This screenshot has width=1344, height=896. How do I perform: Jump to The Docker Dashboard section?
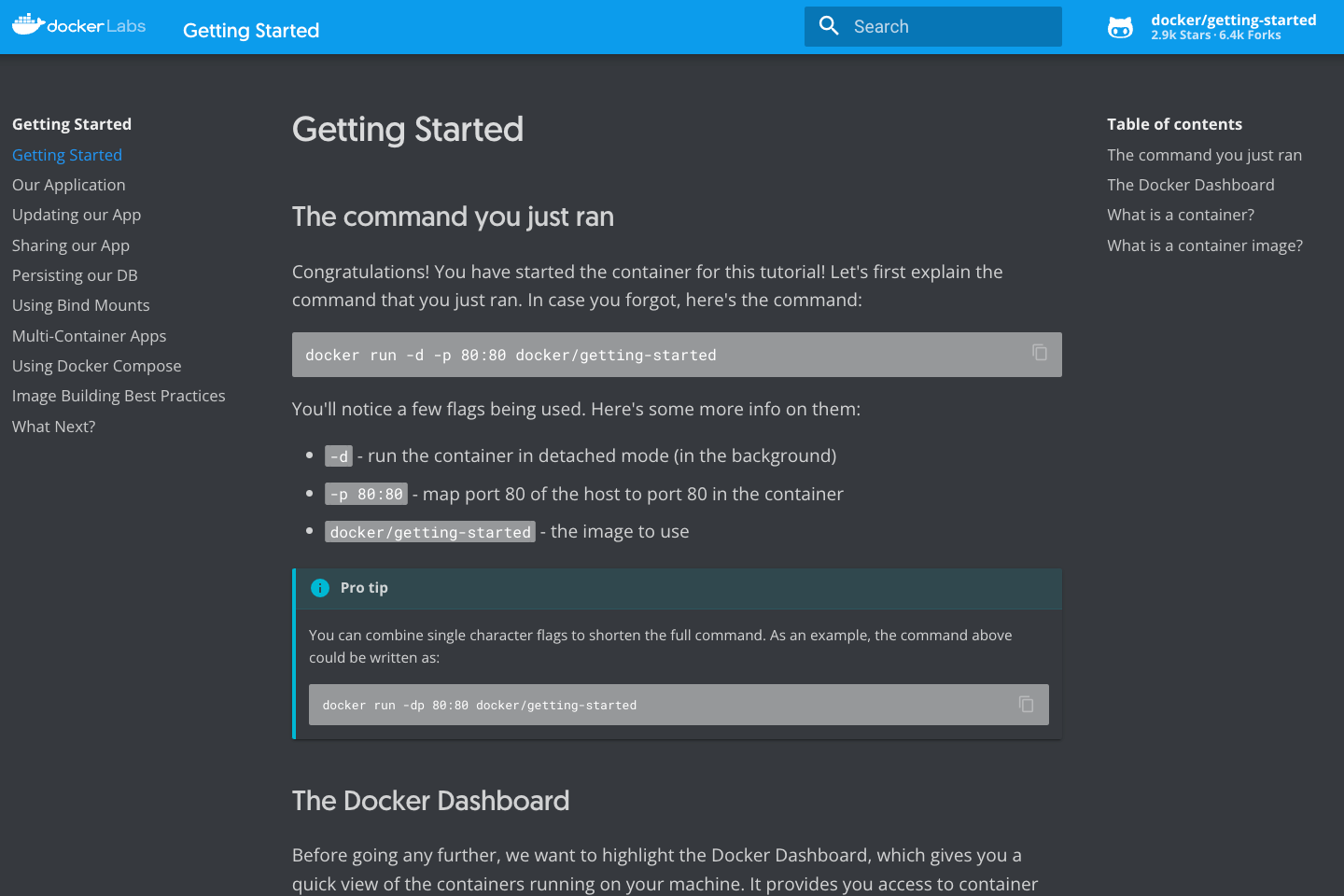click(1191, 185)
